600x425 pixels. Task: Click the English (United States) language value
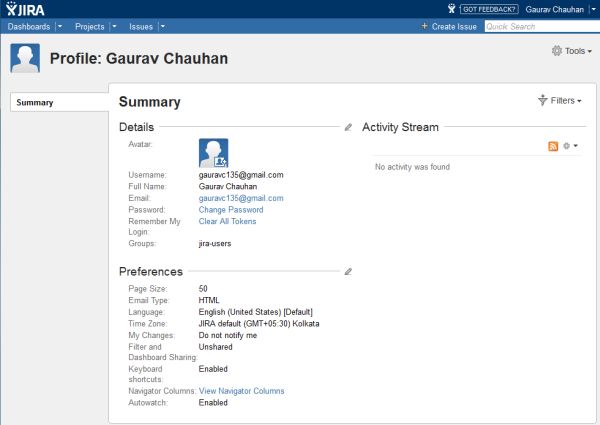256,312
